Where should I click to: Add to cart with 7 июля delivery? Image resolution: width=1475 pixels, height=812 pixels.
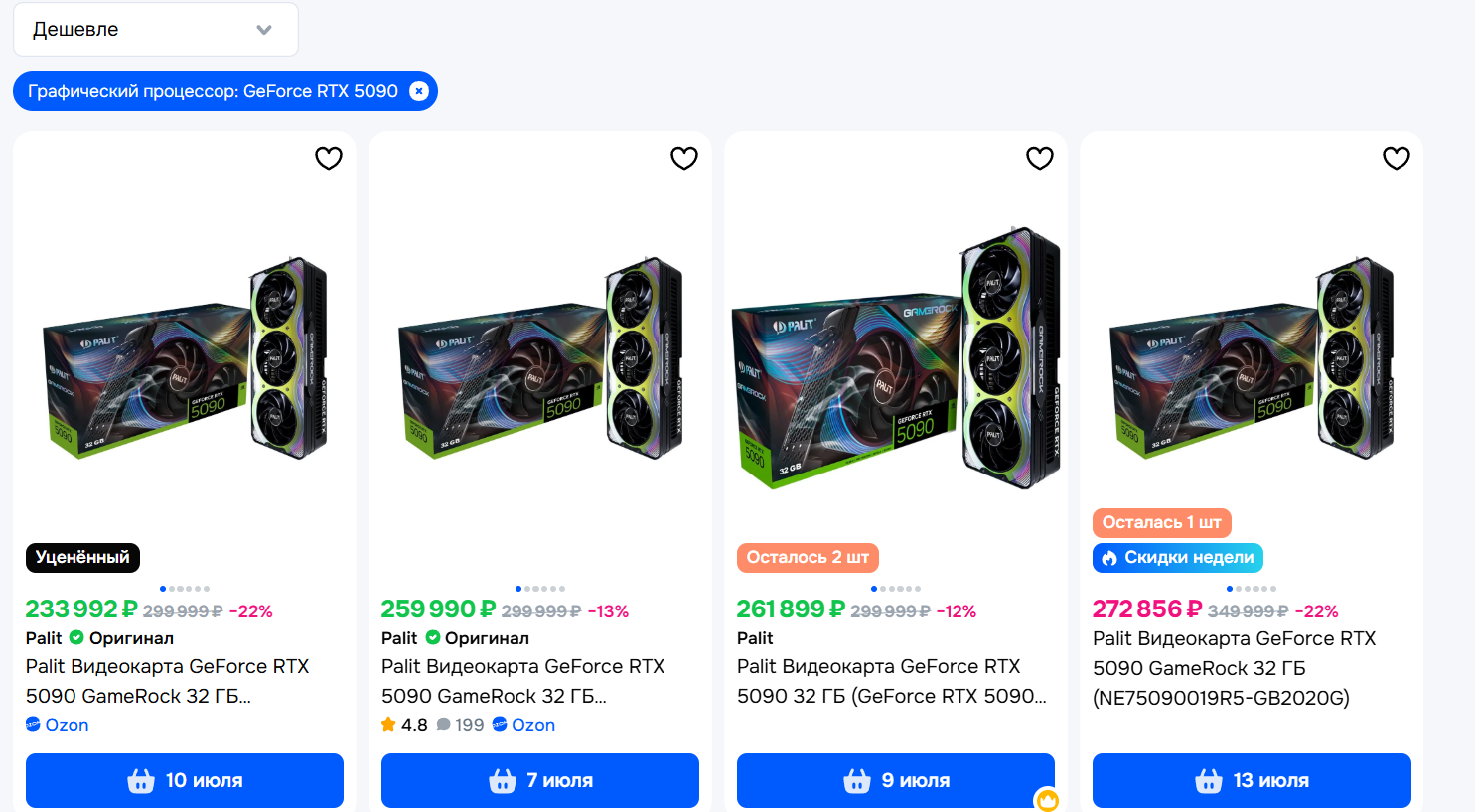click(x=540, y=781)
